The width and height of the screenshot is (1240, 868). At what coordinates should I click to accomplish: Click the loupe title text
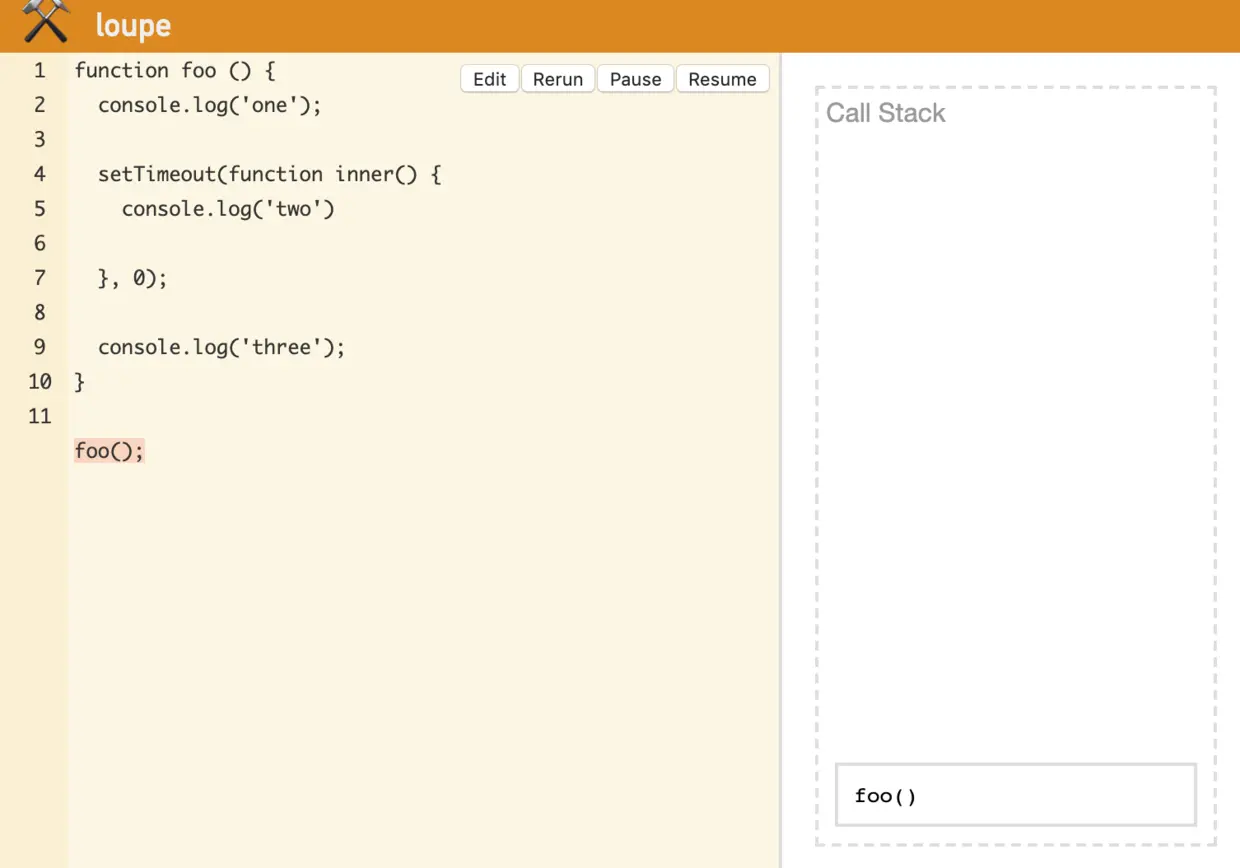pyautogui.click(x=133, y=26)
